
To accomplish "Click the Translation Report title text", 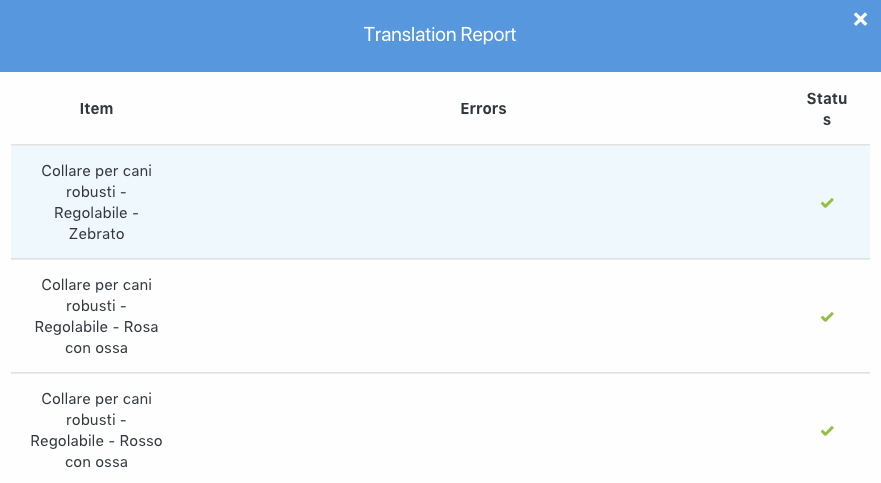I will [x=440, y=35].
